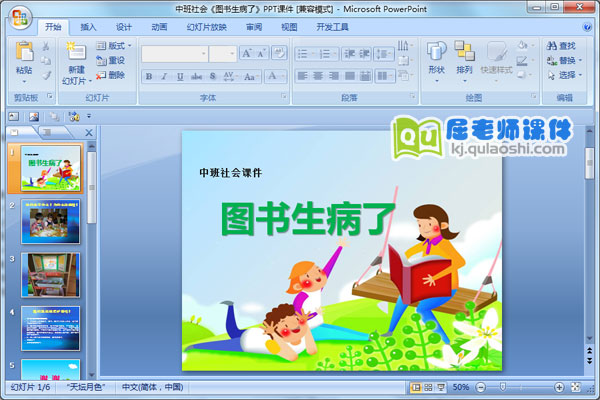Screen dimensions: 600x400
Task: Switch to the 设计 (Design) tab
Action: pos(124,27)
